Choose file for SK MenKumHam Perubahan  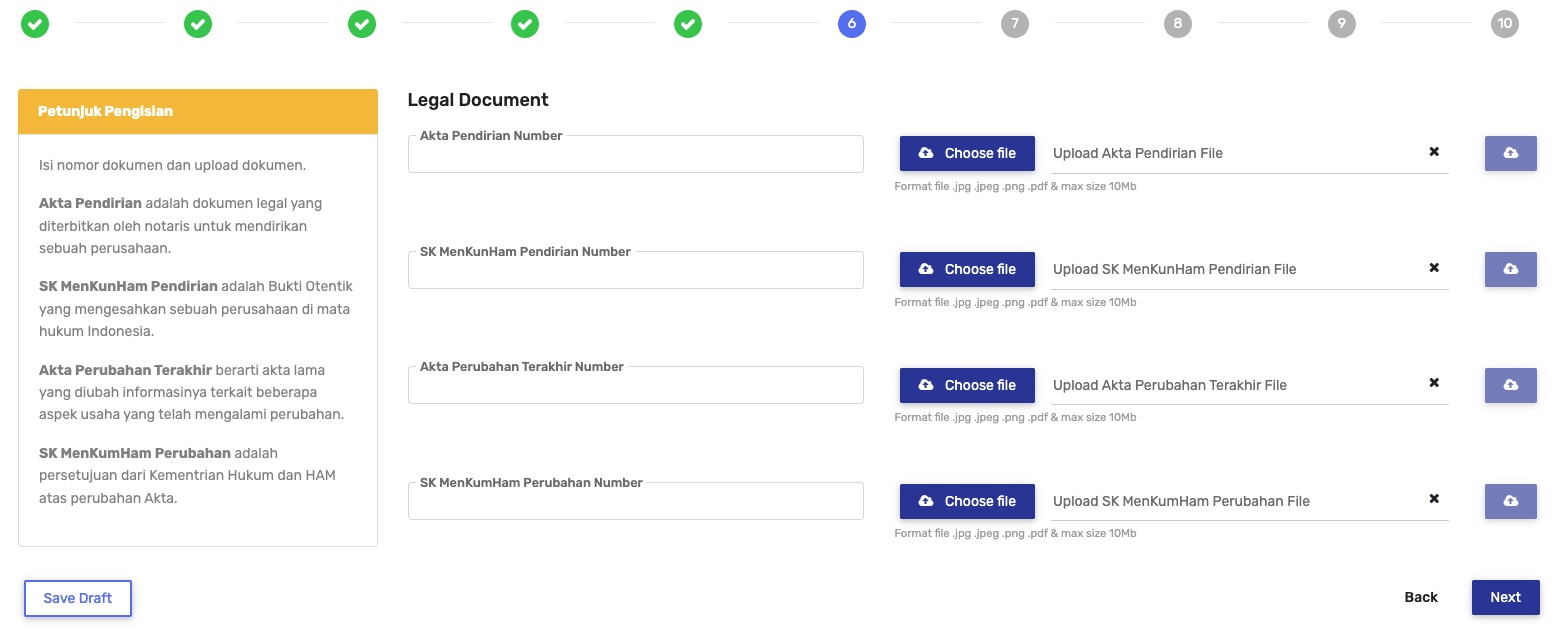[x=967, y=501]
